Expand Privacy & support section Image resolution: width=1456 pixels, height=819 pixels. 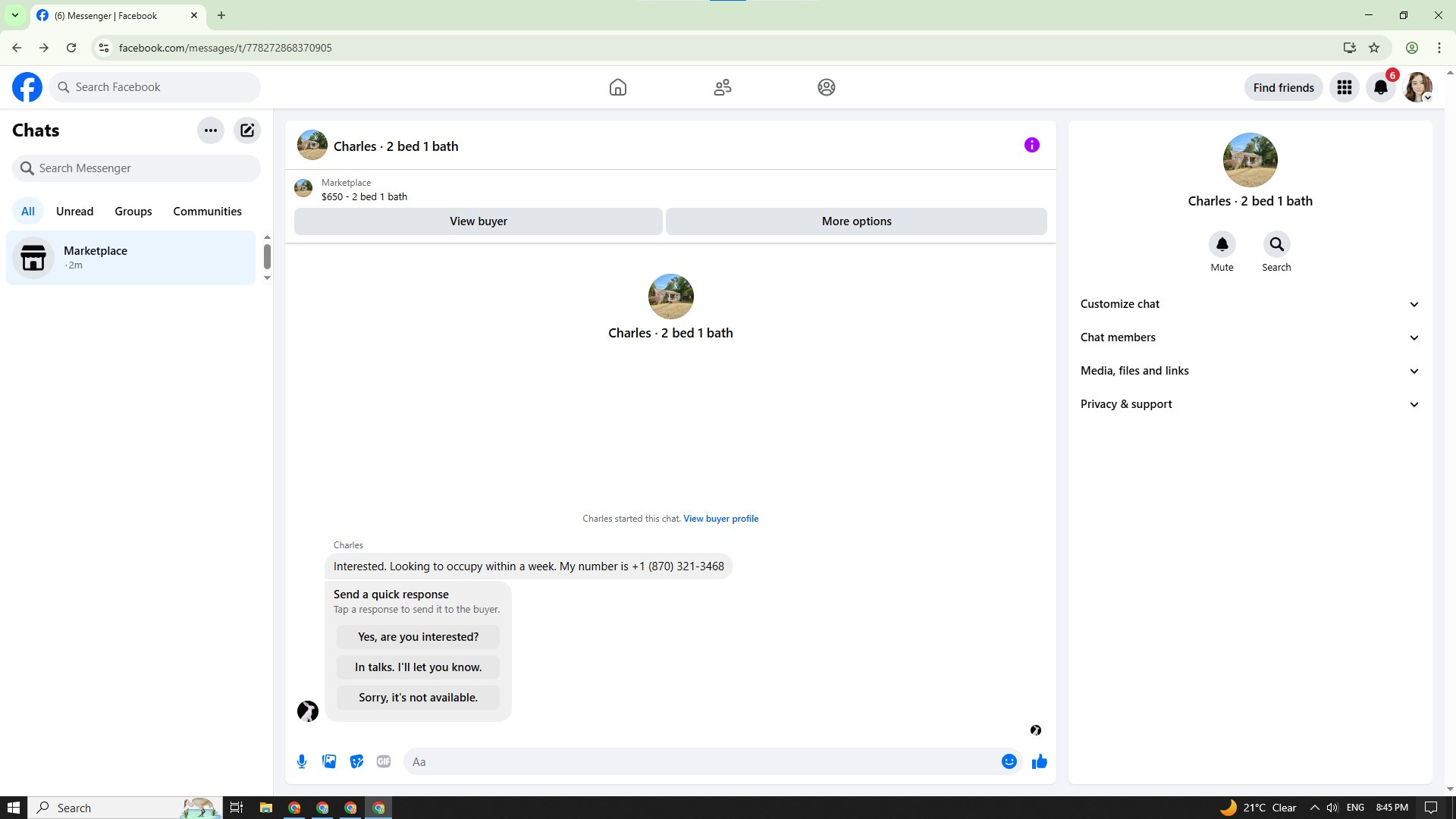[1250, 404]
